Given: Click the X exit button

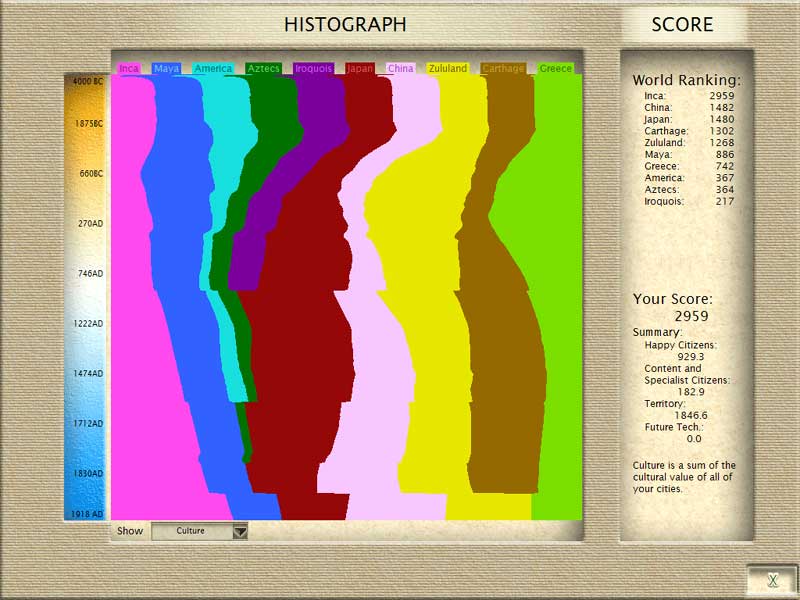Looking at the screenshot, I should (x=772, y=580).
